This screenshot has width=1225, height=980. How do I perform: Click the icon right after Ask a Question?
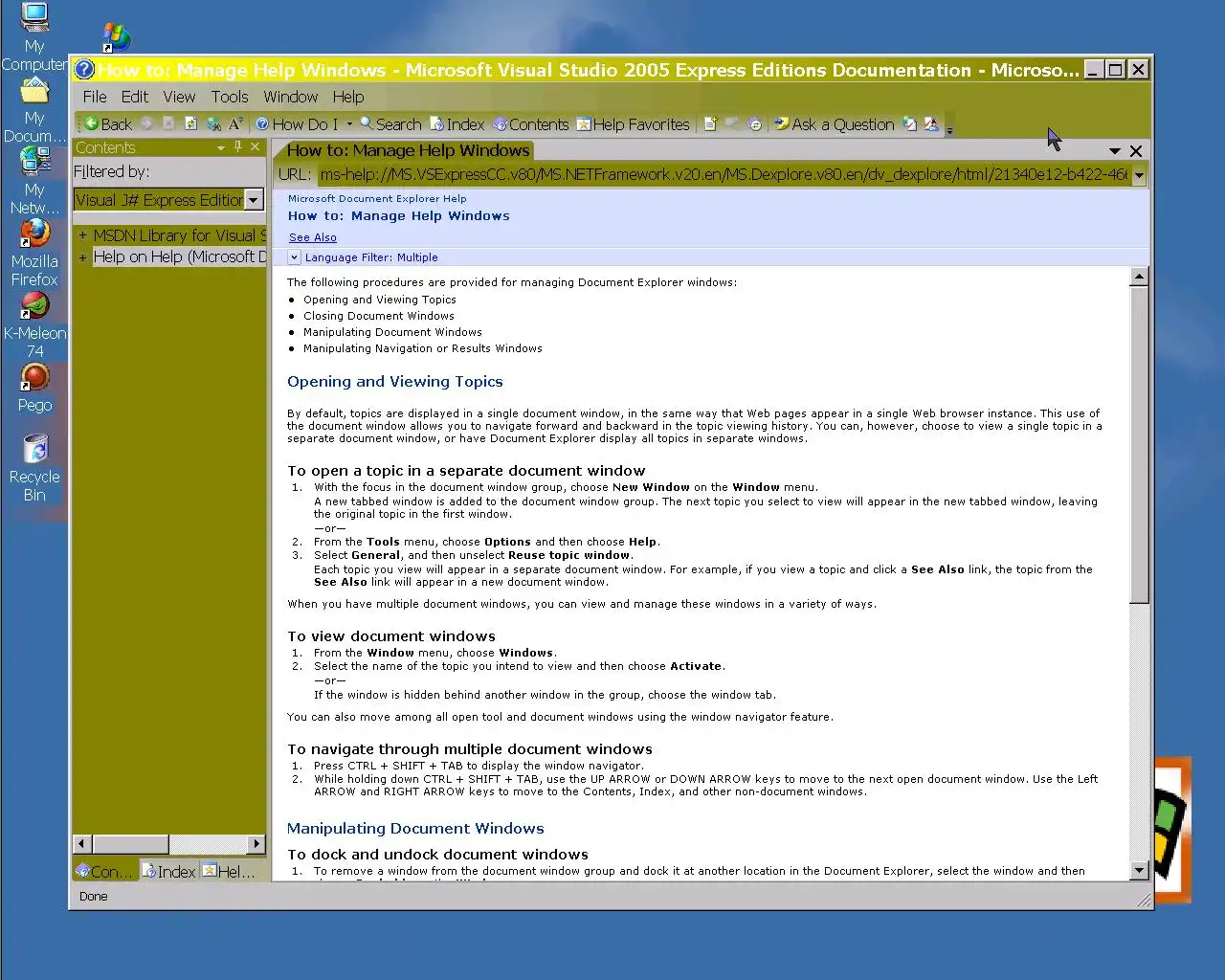click(909, 124)
